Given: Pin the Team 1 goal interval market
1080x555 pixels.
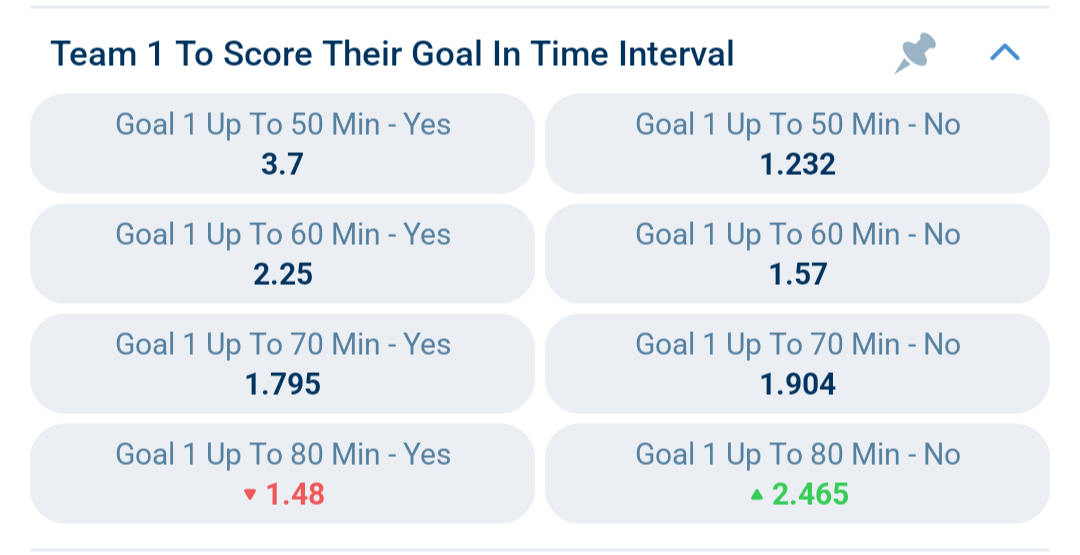Looking at the screenshot, I should (915, 53).
